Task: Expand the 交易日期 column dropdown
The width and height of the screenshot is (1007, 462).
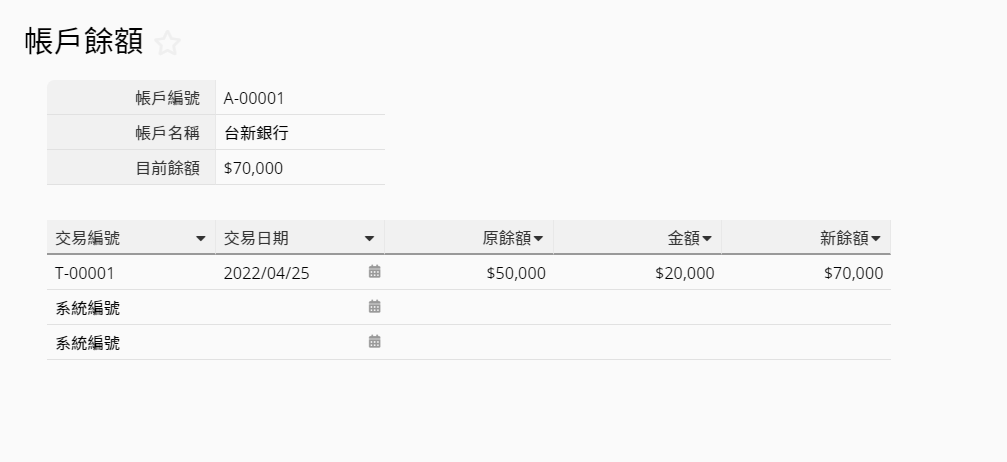Action: [369, 239]
